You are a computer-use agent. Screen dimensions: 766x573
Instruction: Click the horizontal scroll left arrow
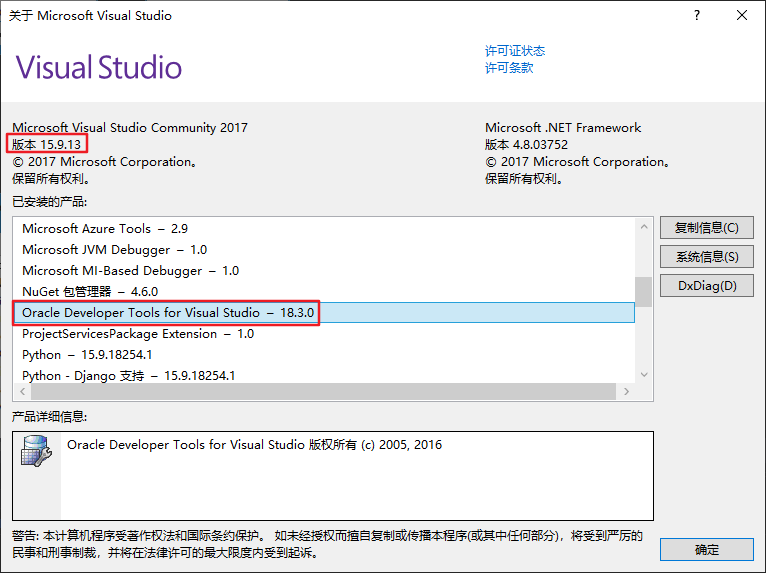(x=22, y=391)
